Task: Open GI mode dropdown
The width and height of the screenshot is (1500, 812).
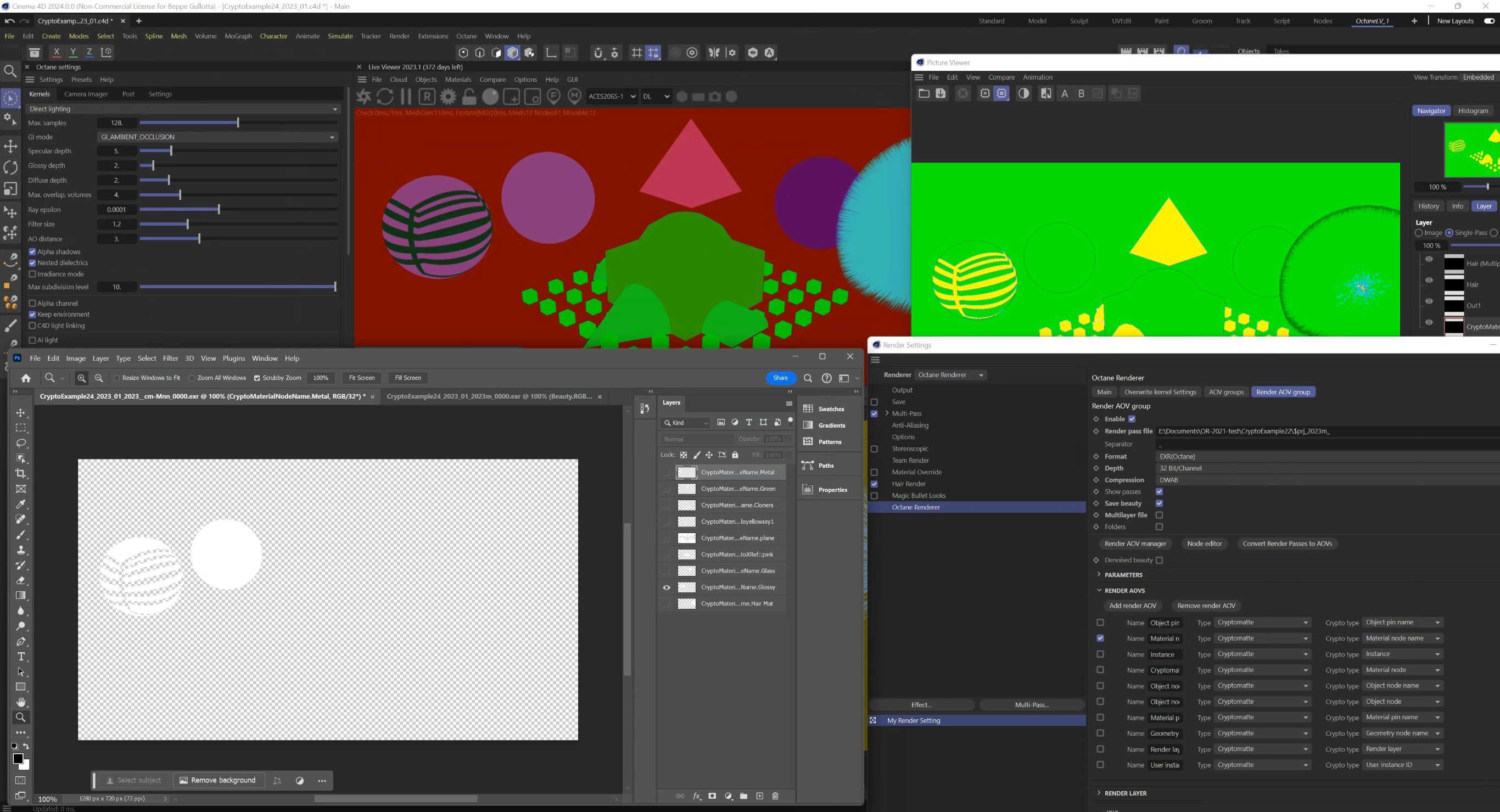Action: tap(217, 137)
